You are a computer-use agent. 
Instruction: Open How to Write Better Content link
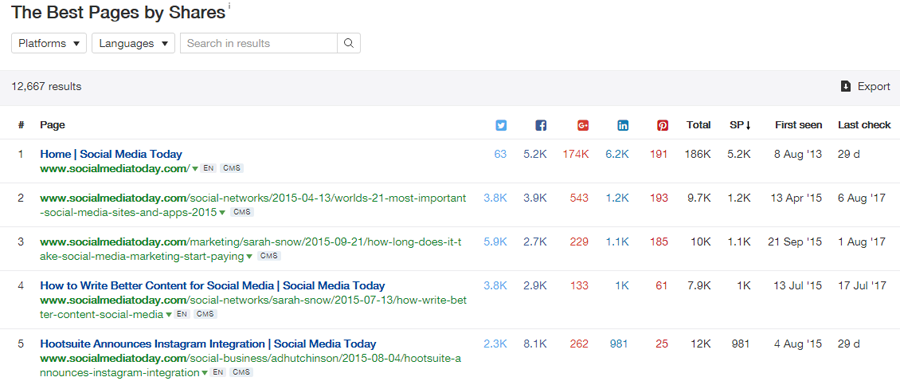coord(212,285)
